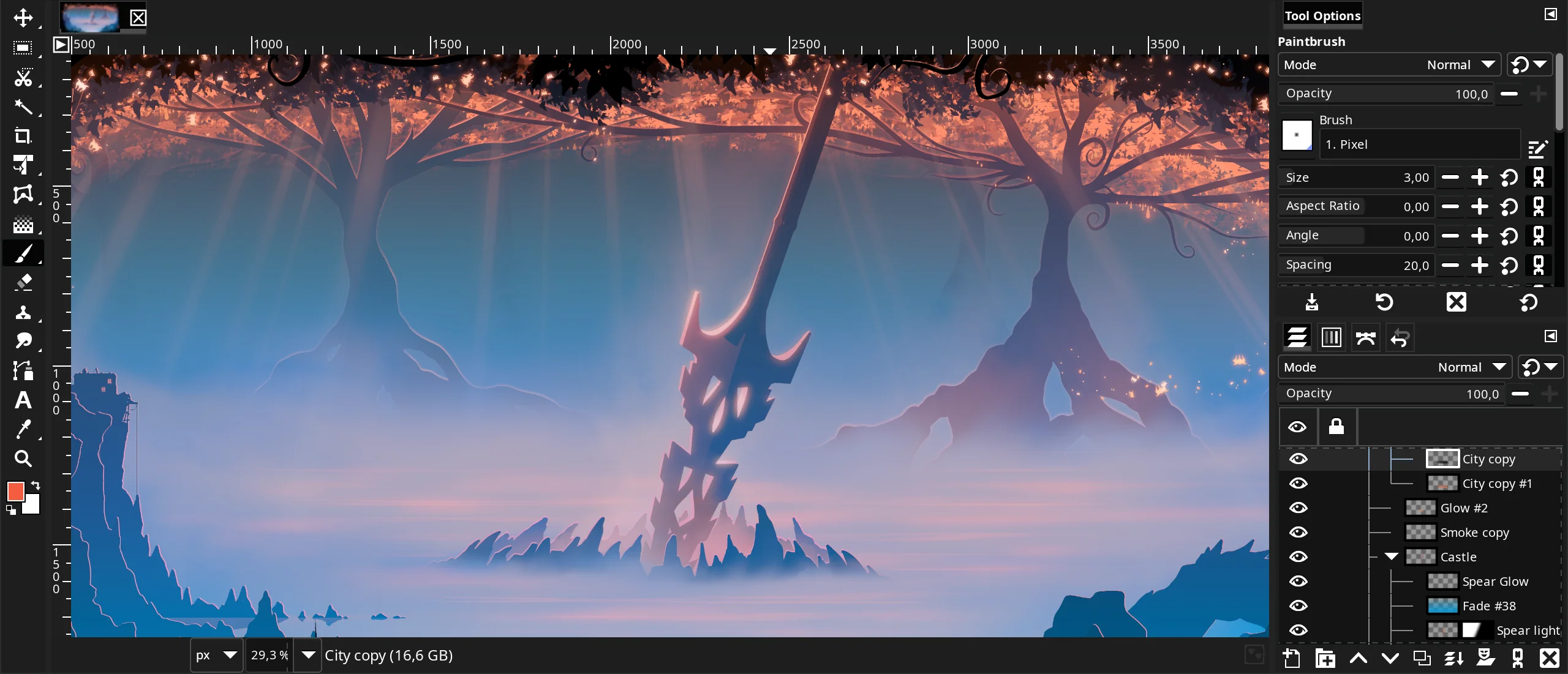Select the Eraser tool
This screenshot has height=674, width=1568.
(23, 282)
